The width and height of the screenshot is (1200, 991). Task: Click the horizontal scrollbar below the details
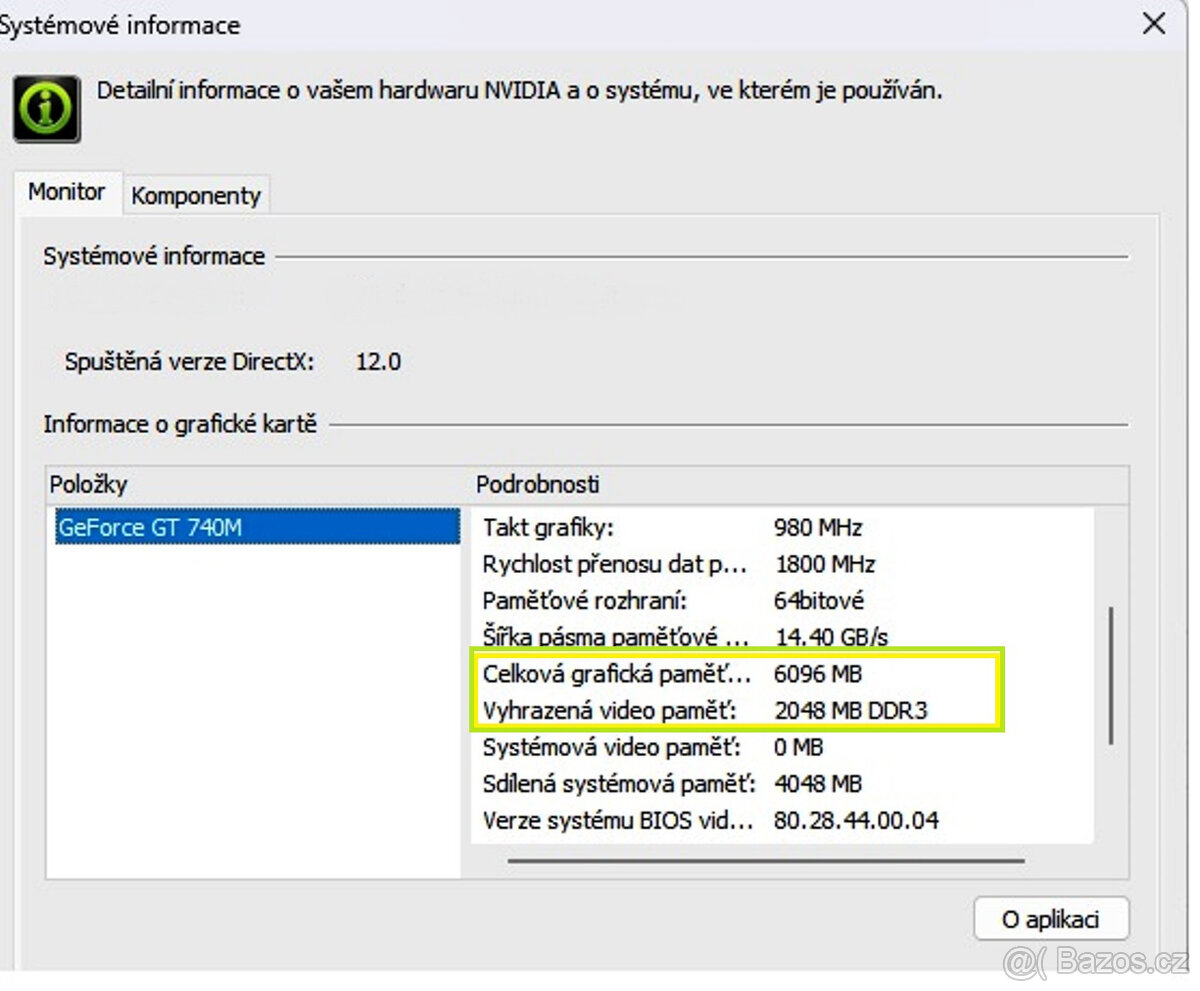(x=770, y=860)
